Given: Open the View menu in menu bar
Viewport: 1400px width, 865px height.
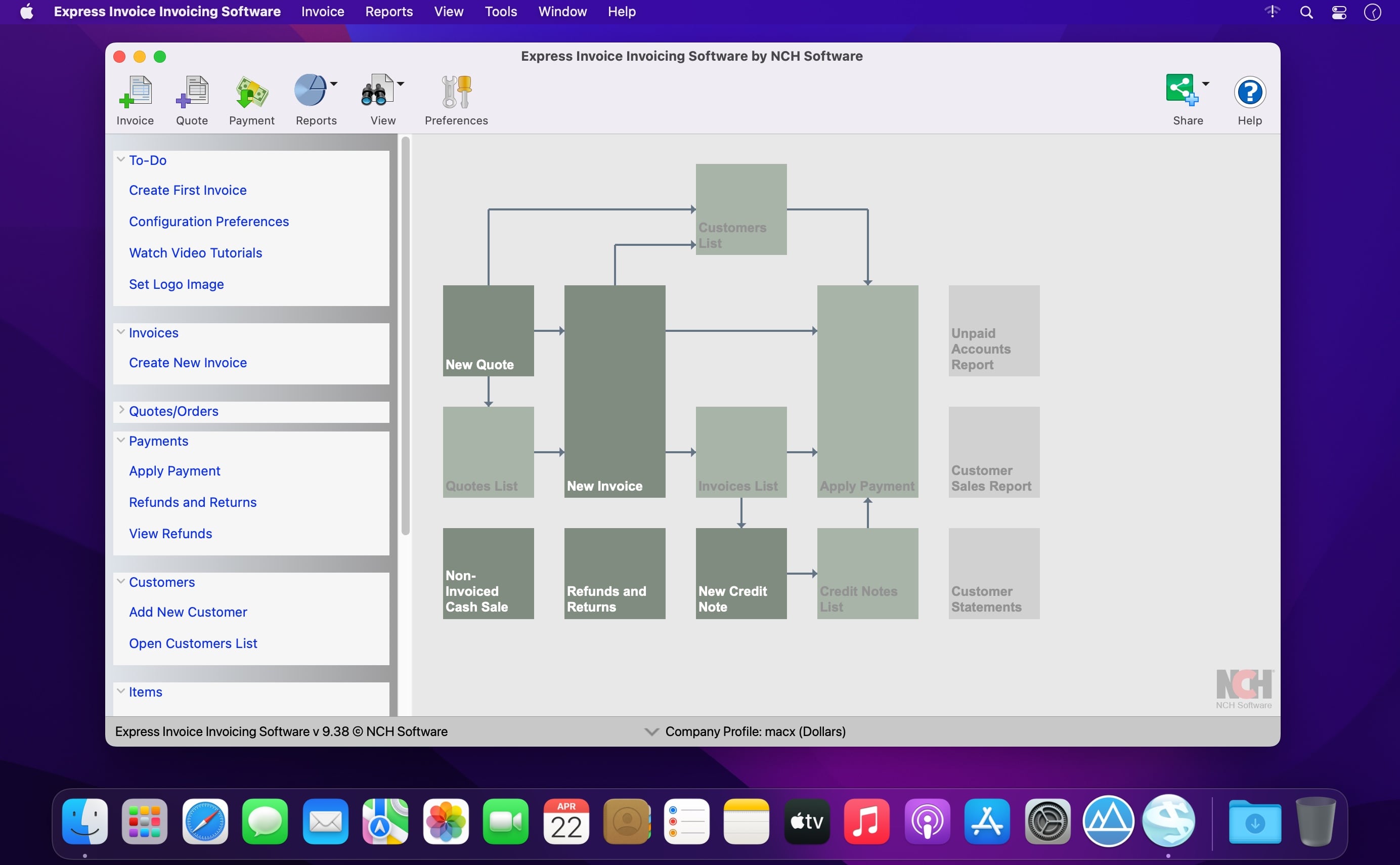Looking at the screenshot, I should coord(448,12).
